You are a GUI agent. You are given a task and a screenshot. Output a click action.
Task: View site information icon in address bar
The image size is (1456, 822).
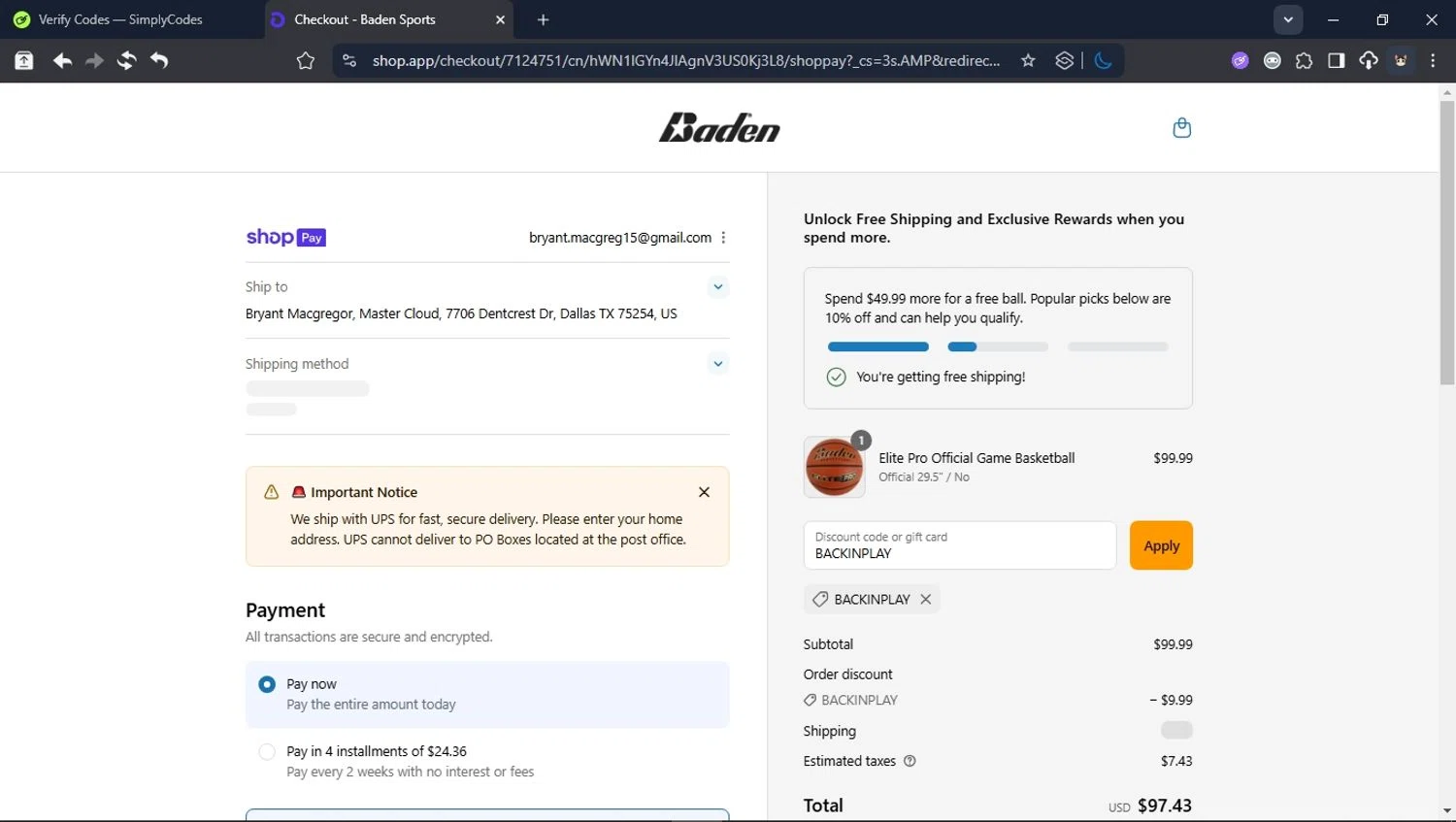click(x=349, y=60)
